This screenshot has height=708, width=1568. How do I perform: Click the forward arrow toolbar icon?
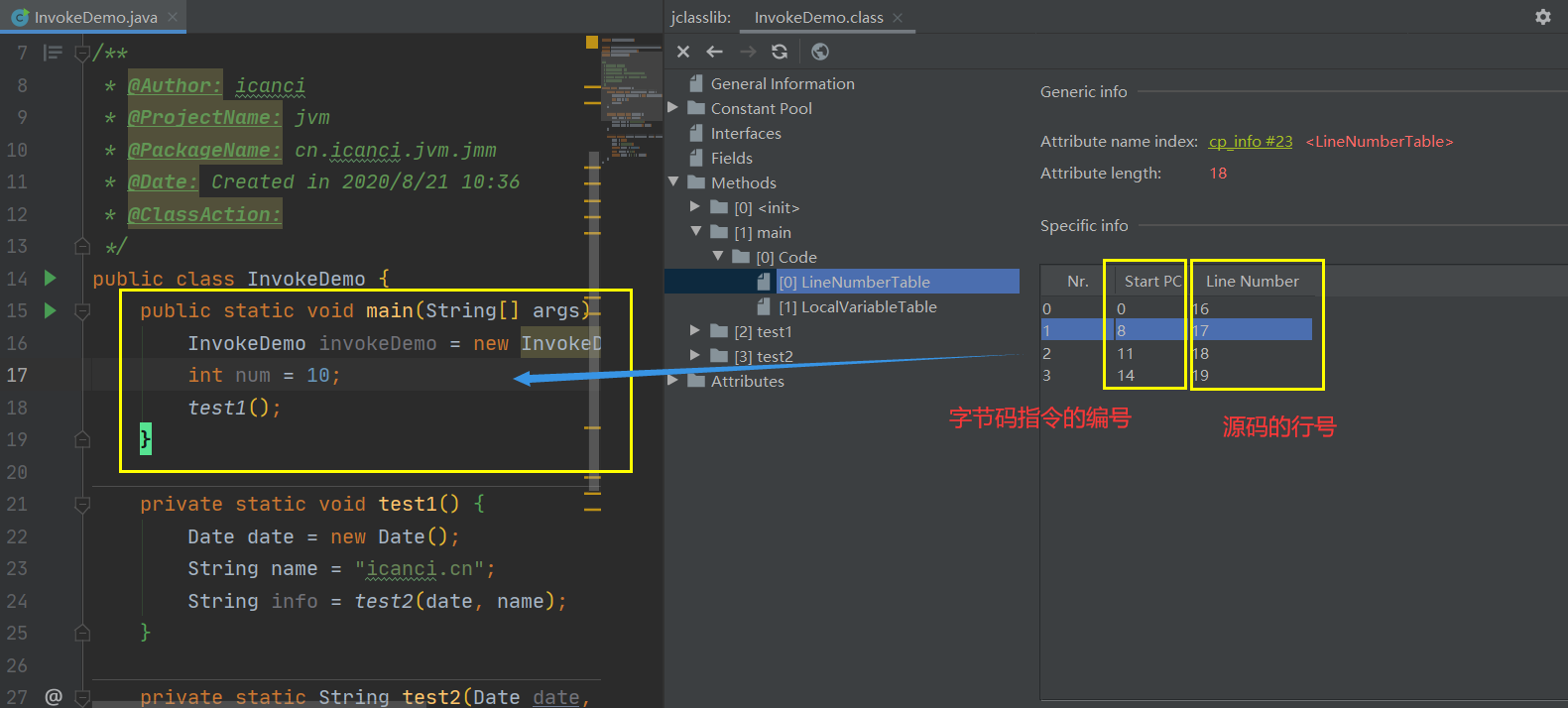click(748, 52)
